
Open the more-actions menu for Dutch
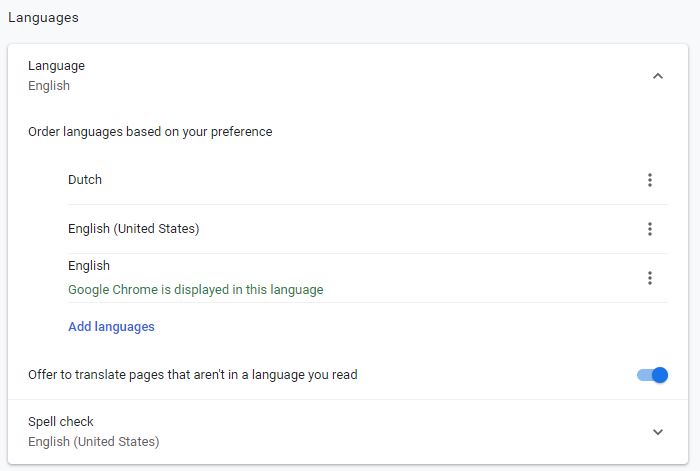click(x=650, y=180)
